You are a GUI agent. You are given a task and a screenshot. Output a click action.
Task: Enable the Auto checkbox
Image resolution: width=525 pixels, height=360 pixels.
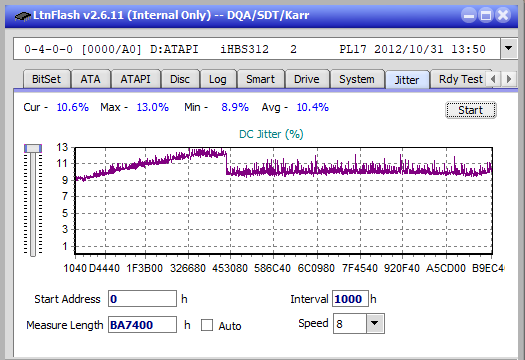pos(207,325)
